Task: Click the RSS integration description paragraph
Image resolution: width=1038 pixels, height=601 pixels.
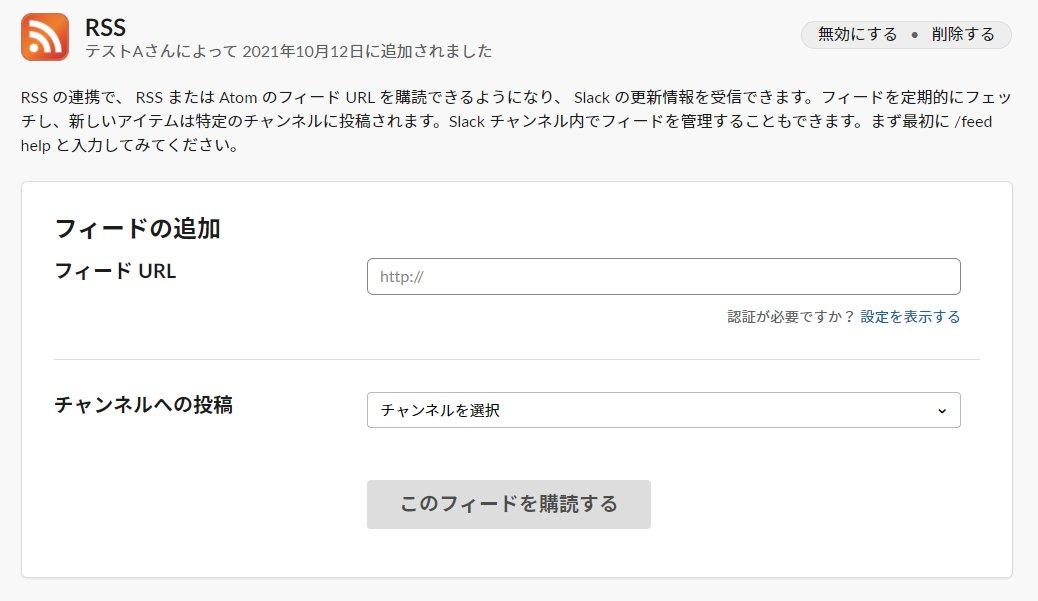Action: (515, 121)
